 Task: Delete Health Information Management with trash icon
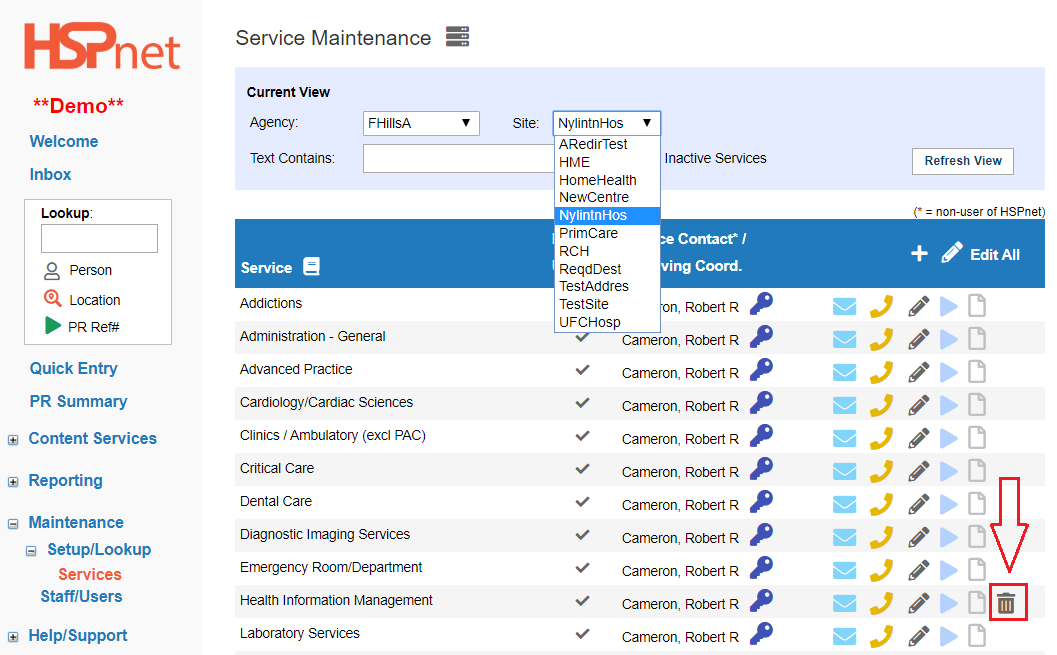point(1006,603)
